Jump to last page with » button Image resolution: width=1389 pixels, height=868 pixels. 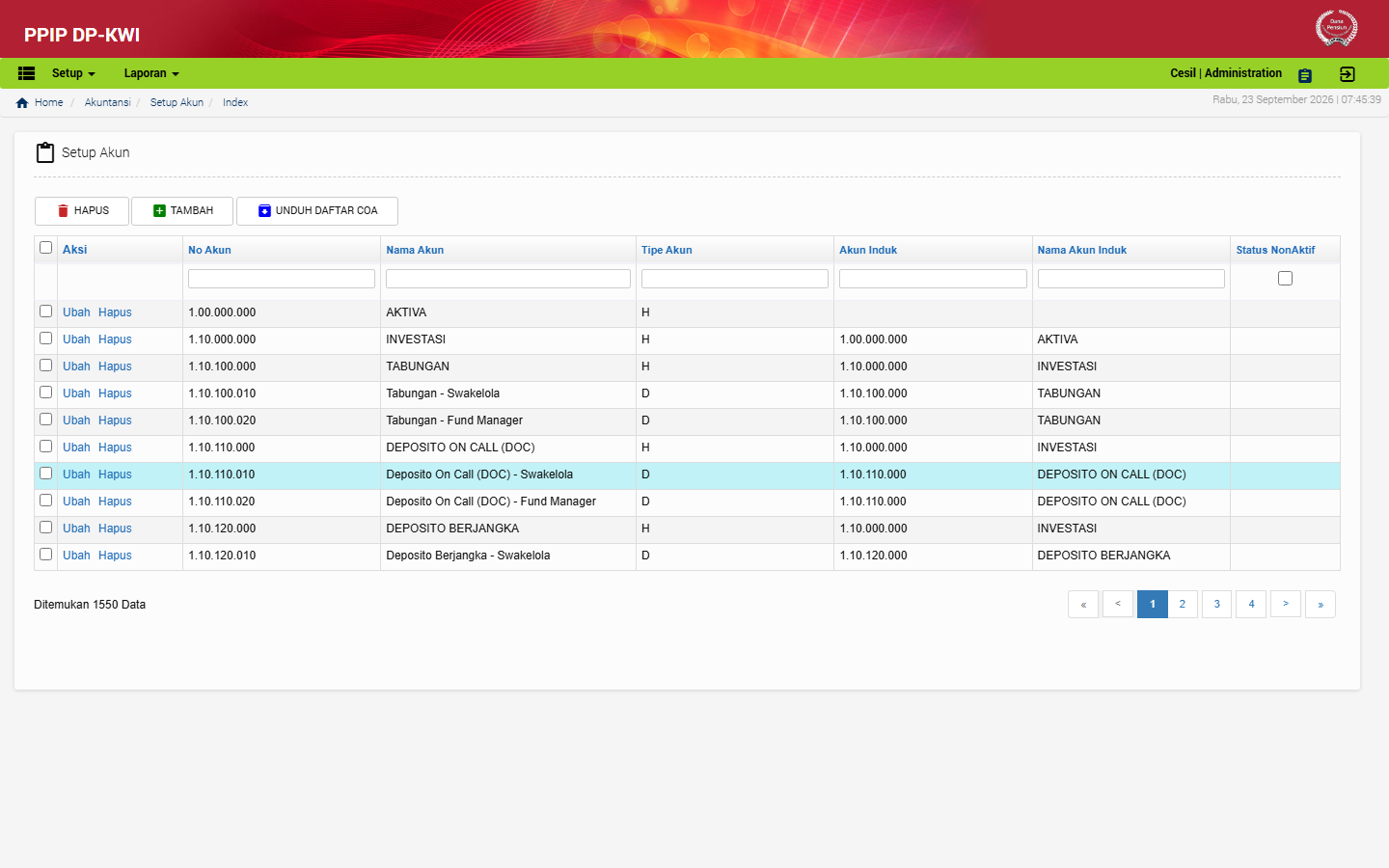pyautogui.click(x=1321, y=604)
